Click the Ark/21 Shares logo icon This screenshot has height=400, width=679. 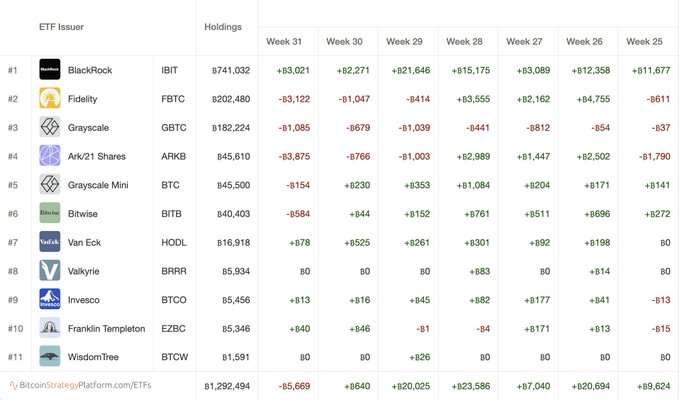(x=50, y=156)
